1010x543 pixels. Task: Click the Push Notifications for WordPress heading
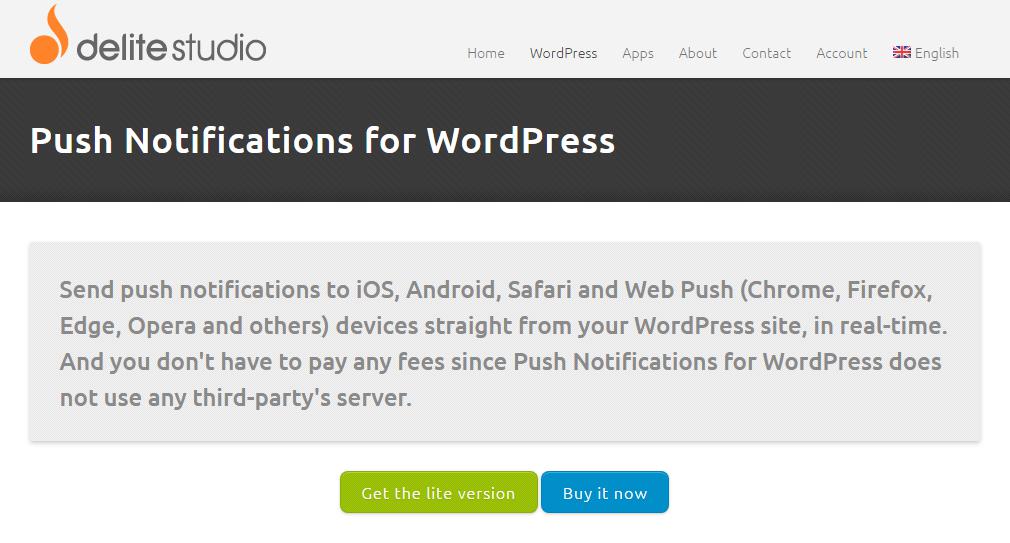pos(322,140)
